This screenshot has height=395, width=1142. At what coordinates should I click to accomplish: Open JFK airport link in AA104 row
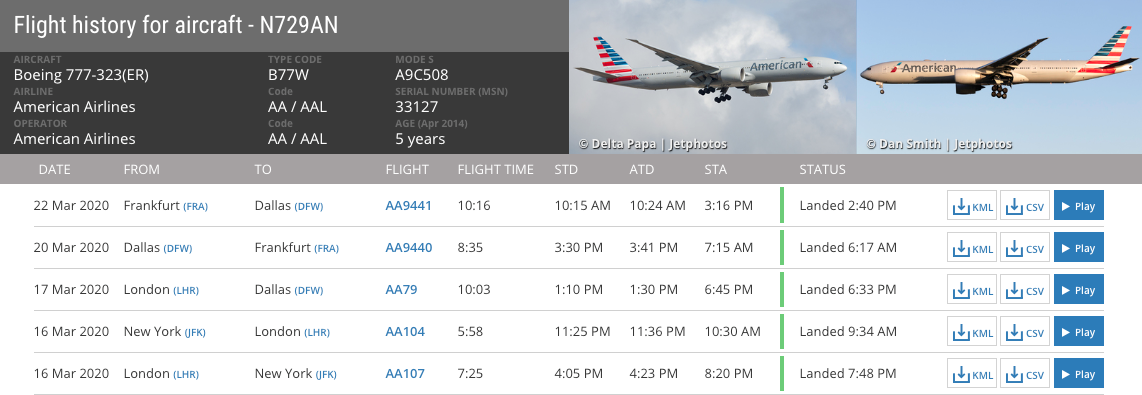[x=195, y=333]
